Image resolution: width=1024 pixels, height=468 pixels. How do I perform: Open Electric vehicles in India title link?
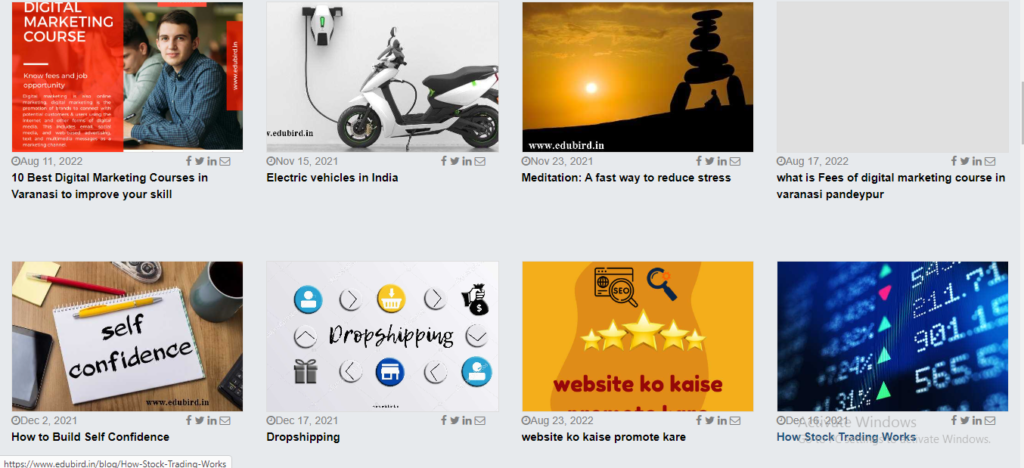click(x=332, y=178)
